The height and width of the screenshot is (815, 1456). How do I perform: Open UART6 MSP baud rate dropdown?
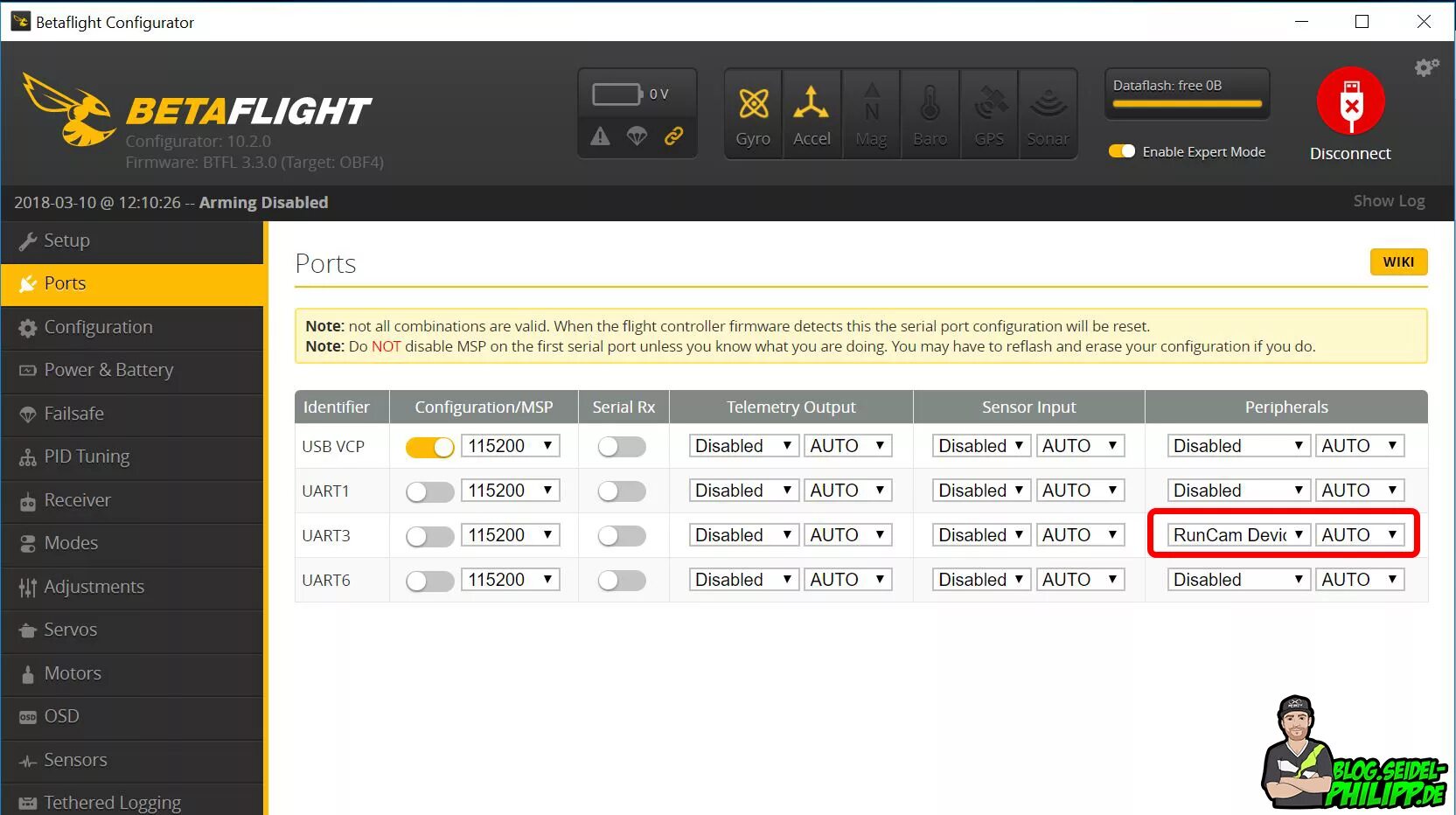tap(511, 580)
